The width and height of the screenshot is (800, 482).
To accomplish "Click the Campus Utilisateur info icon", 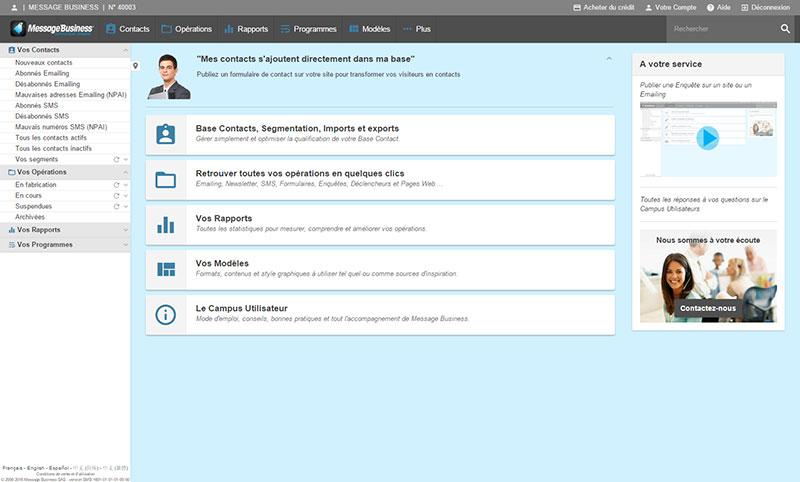I will (166, 315).
